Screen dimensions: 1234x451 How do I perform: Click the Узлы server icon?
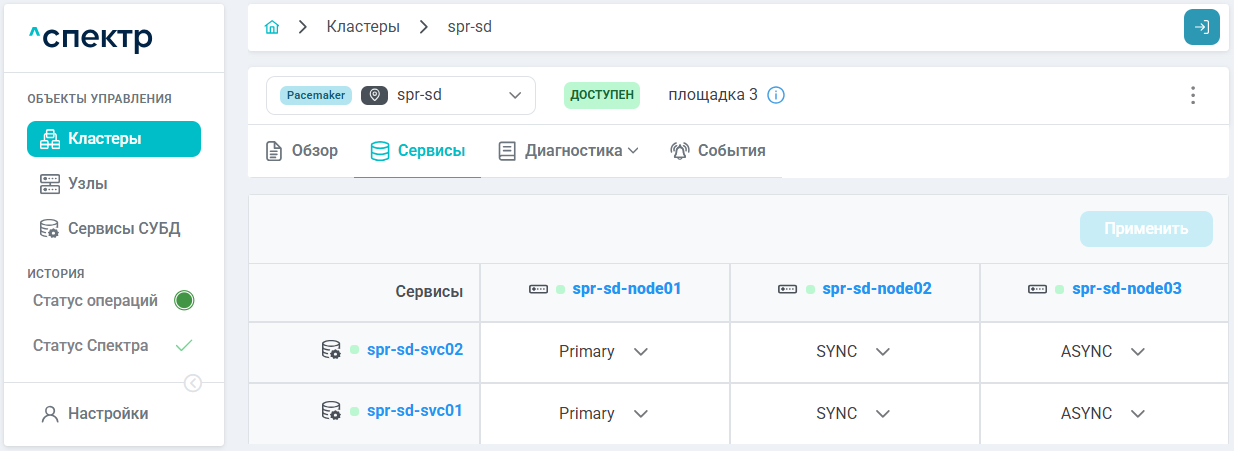coord(50,183)
